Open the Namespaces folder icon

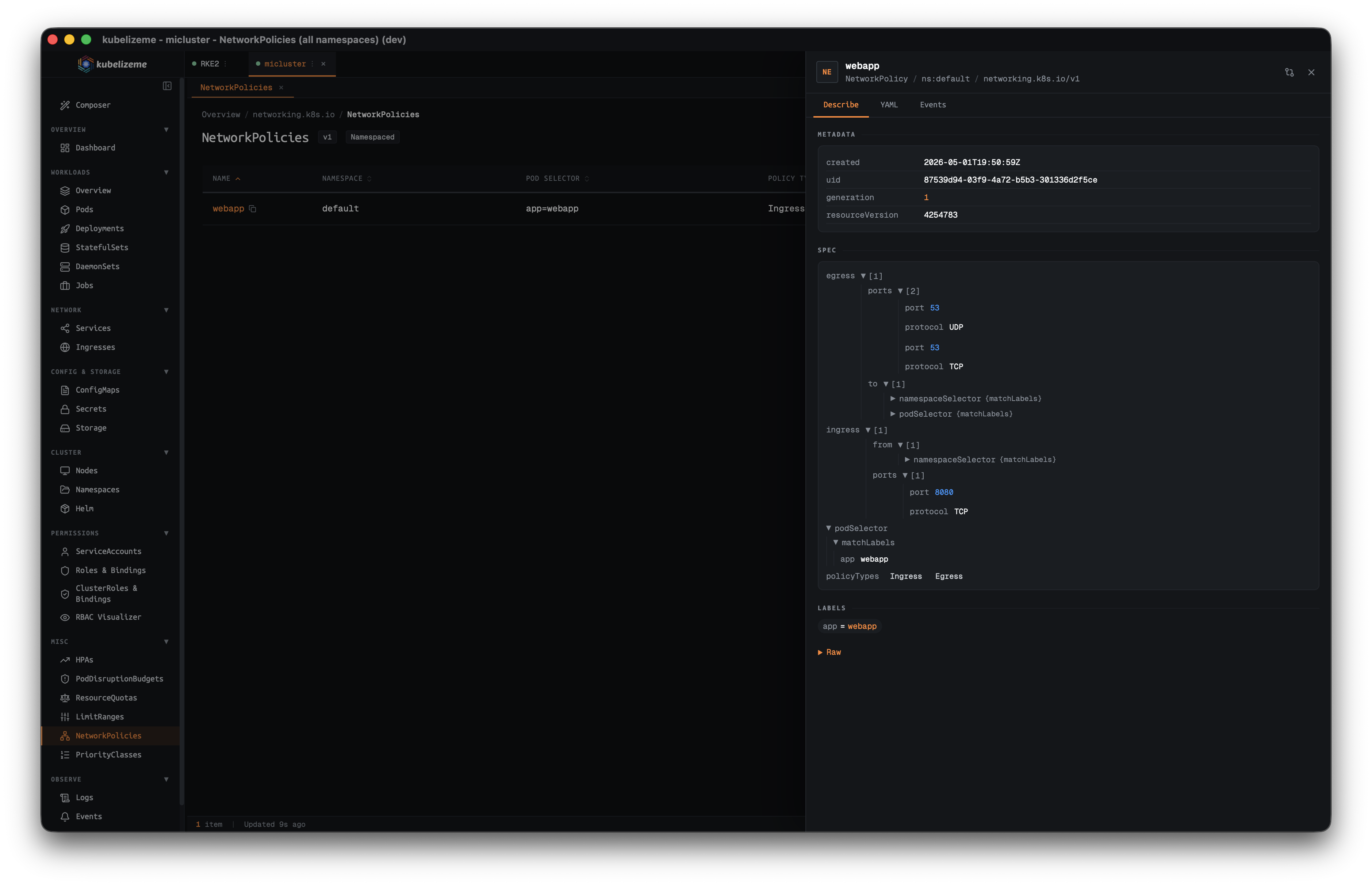[65, 490]
